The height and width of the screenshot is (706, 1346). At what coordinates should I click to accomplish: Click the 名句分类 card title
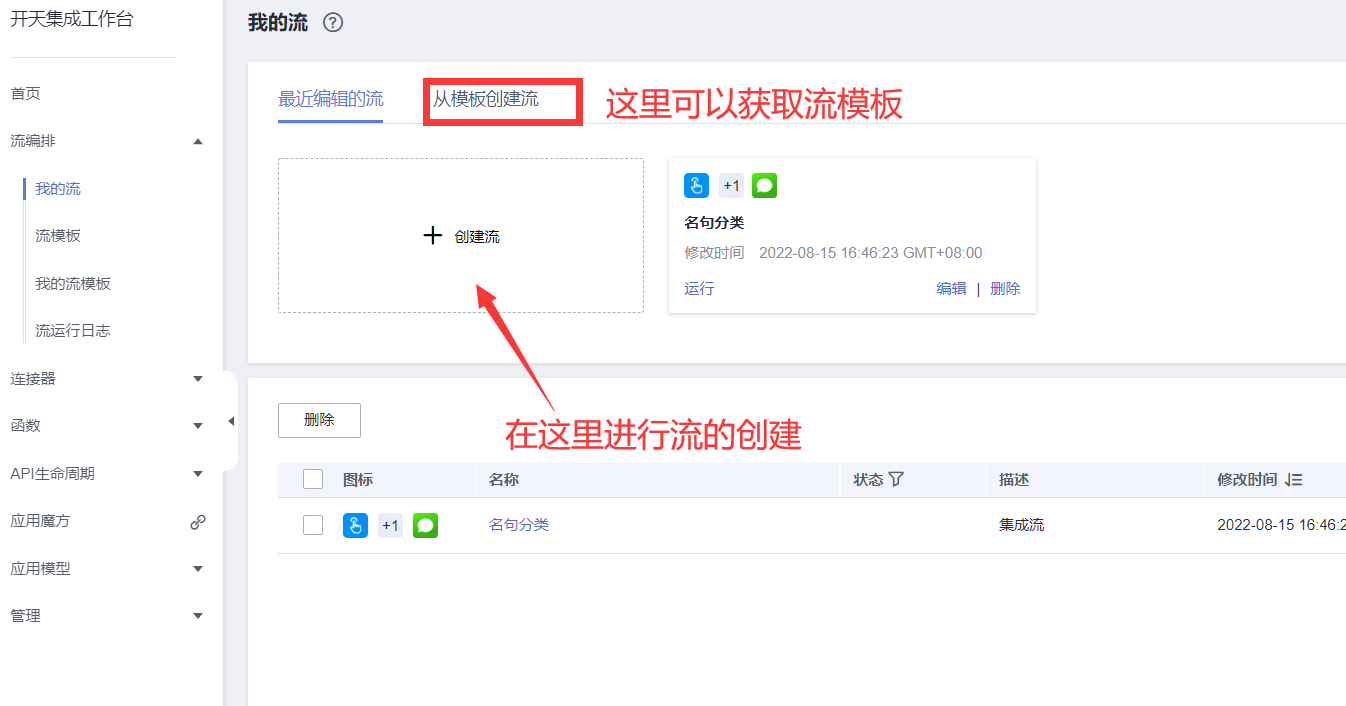(x=714, y=222)
